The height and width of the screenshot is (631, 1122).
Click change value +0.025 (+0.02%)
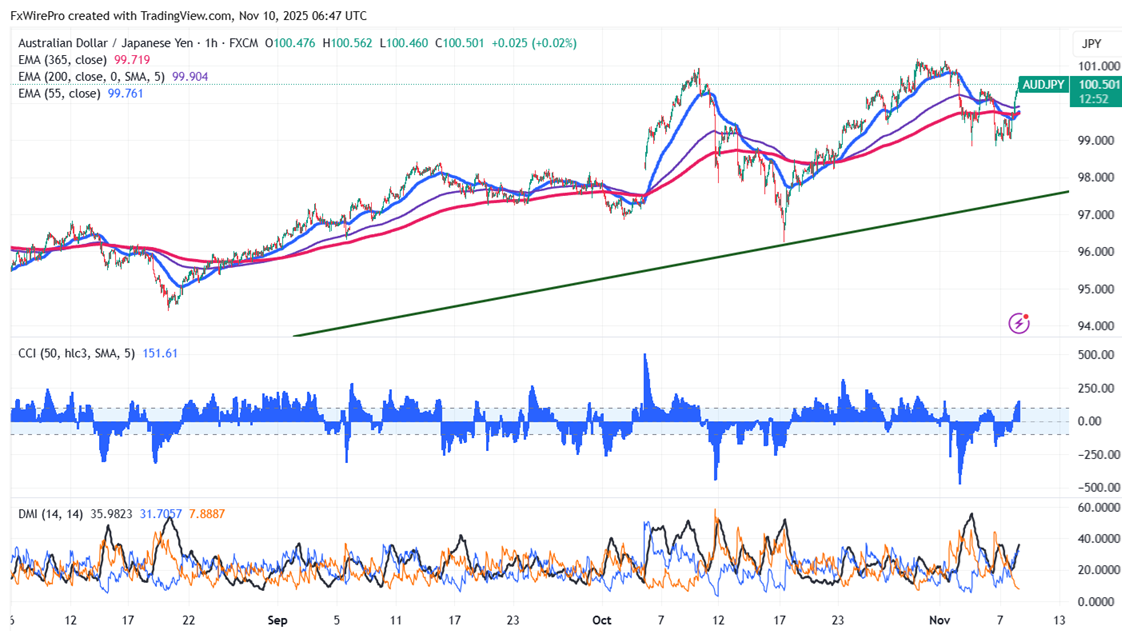pyautogui.click(x=534, y=43)
